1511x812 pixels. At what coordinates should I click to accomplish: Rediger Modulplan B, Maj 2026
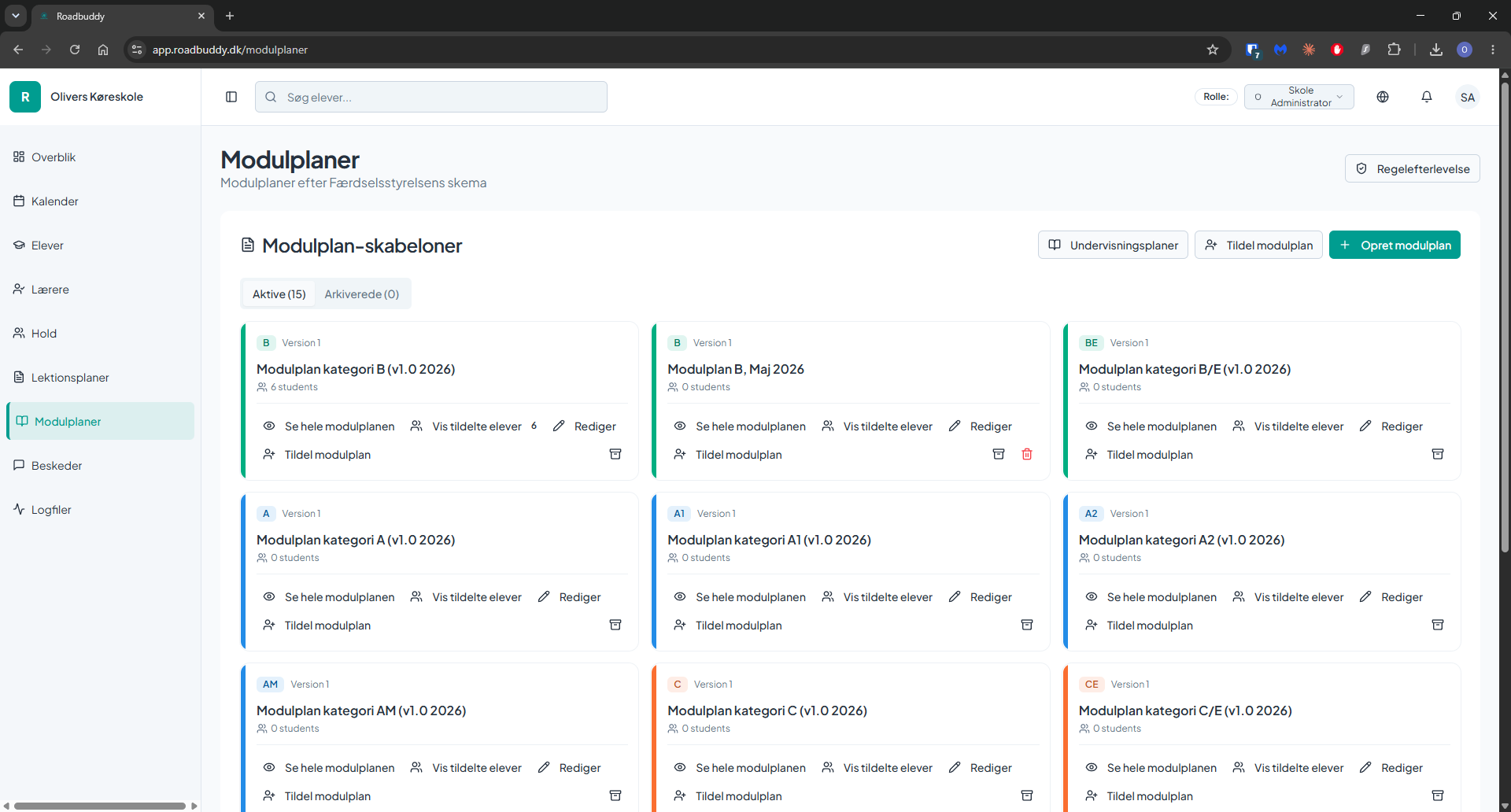click(x=981, y=426)
